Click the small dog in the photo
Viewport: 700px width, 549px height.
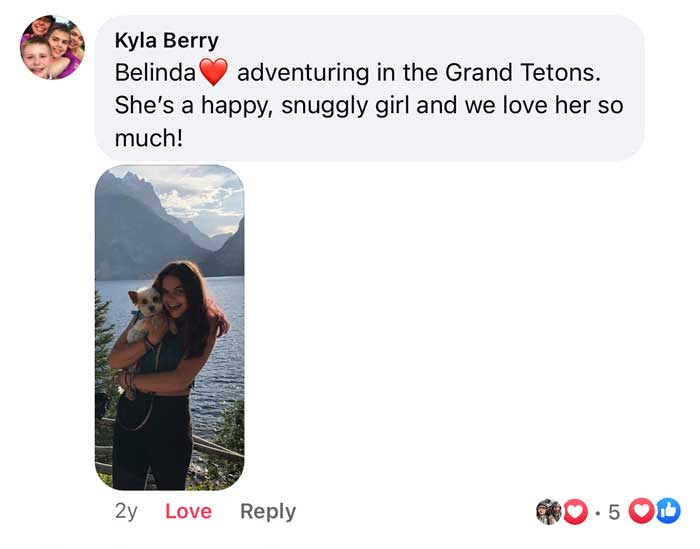148,304
